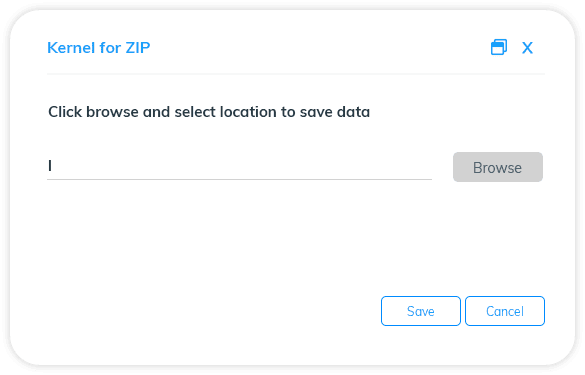Click the restore window icon in header

coord(498,47)
